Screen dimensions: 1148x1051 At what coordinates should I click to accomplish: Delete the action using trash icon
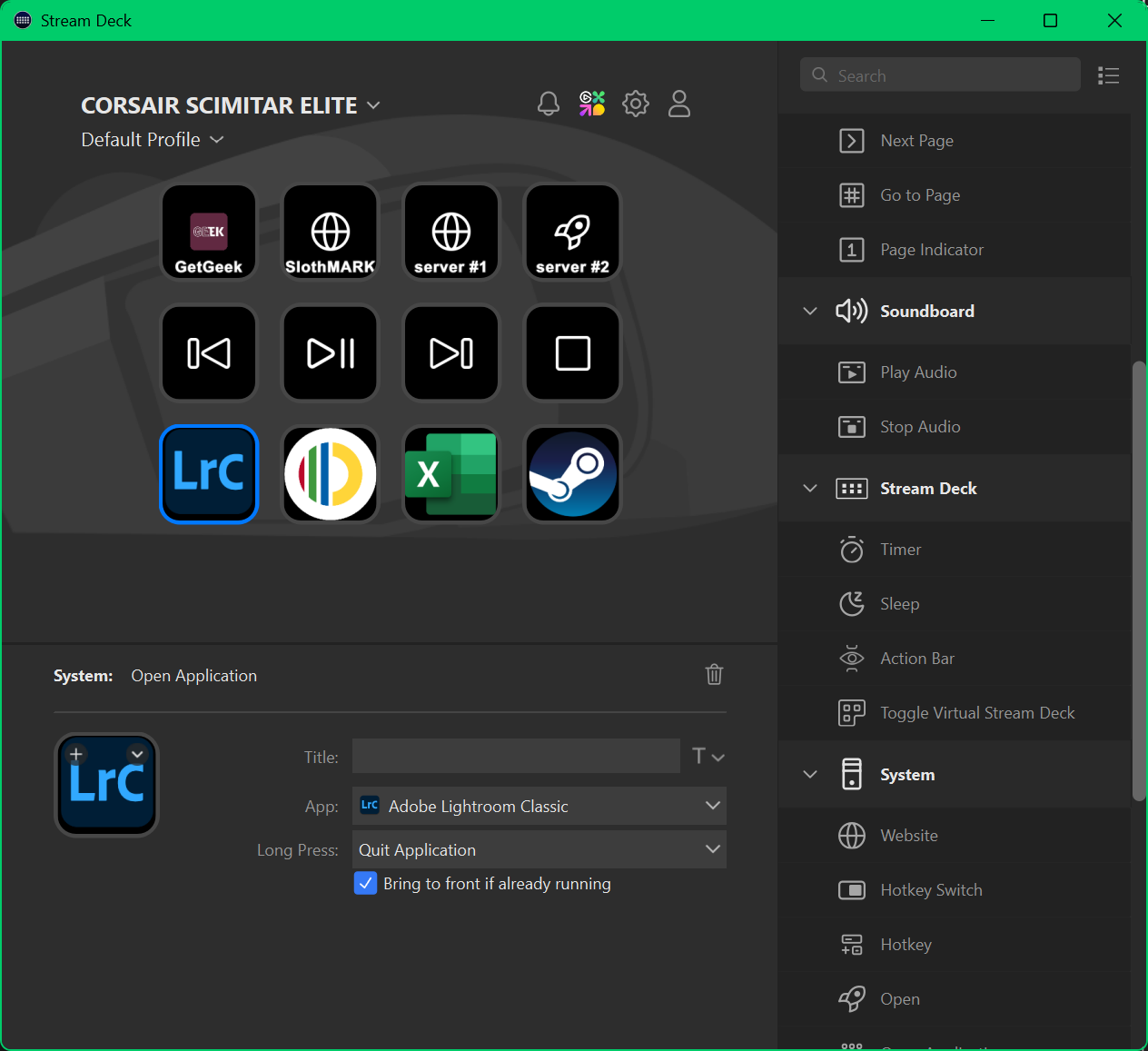coord(714,674)
